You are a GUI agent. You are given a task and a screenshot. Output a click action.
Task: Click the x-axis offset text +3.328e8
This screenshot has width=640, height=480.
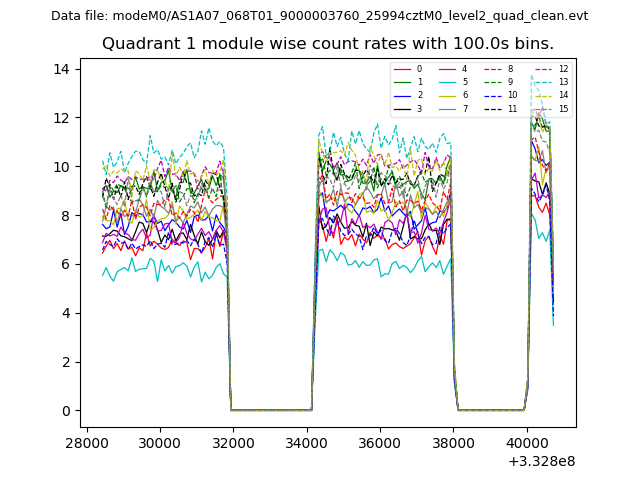(542, 461)
